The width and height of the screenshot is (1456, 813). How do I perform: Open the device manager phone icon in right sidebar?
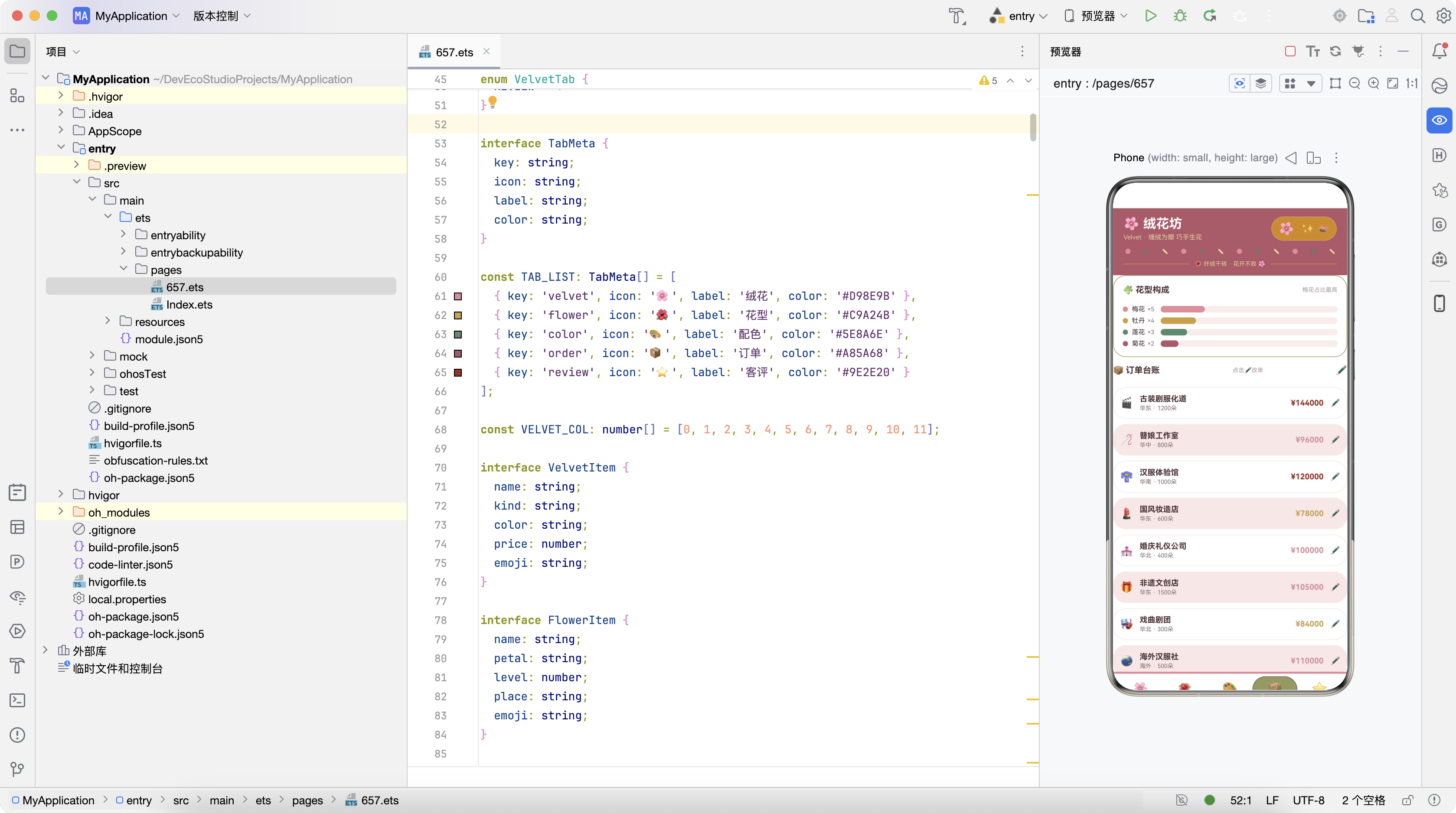(x=1439, y=303)
